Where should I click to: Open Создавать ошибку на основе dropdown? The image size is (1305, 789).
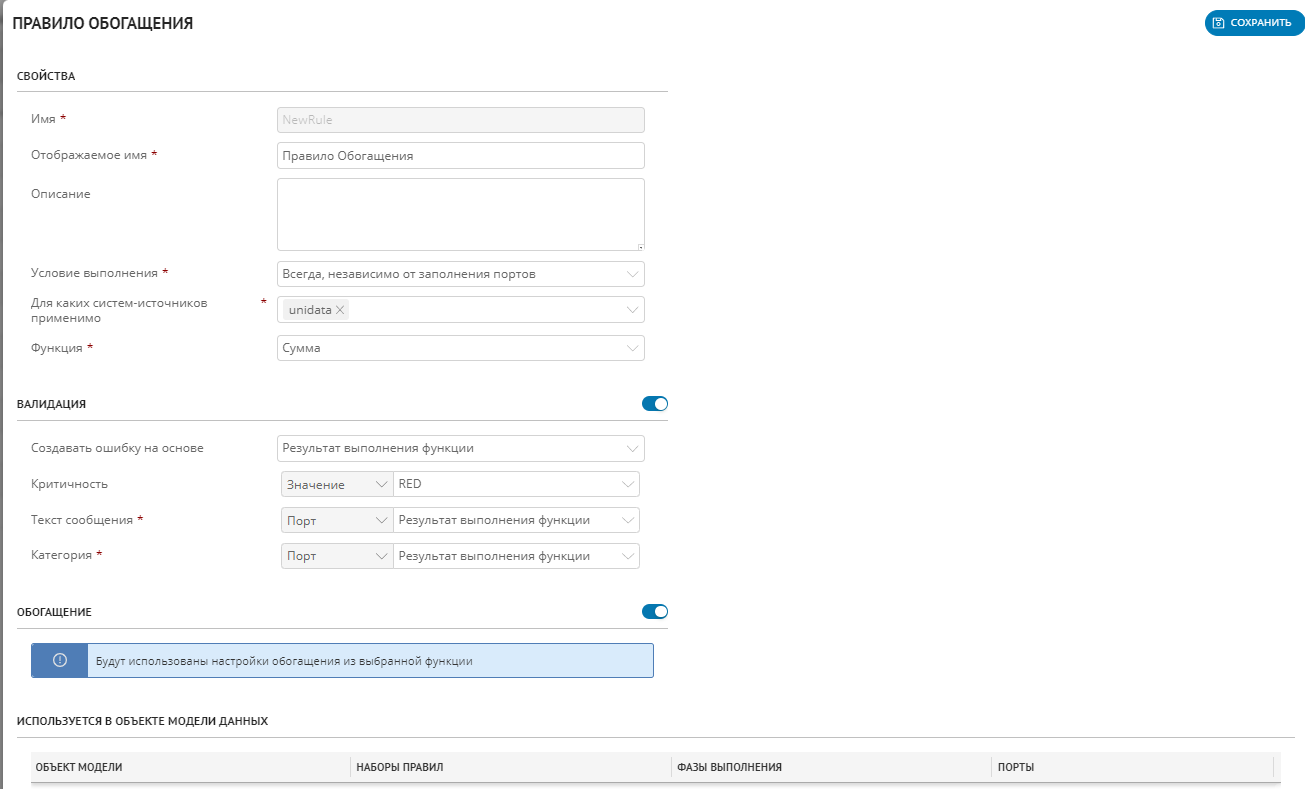(460, 448)
